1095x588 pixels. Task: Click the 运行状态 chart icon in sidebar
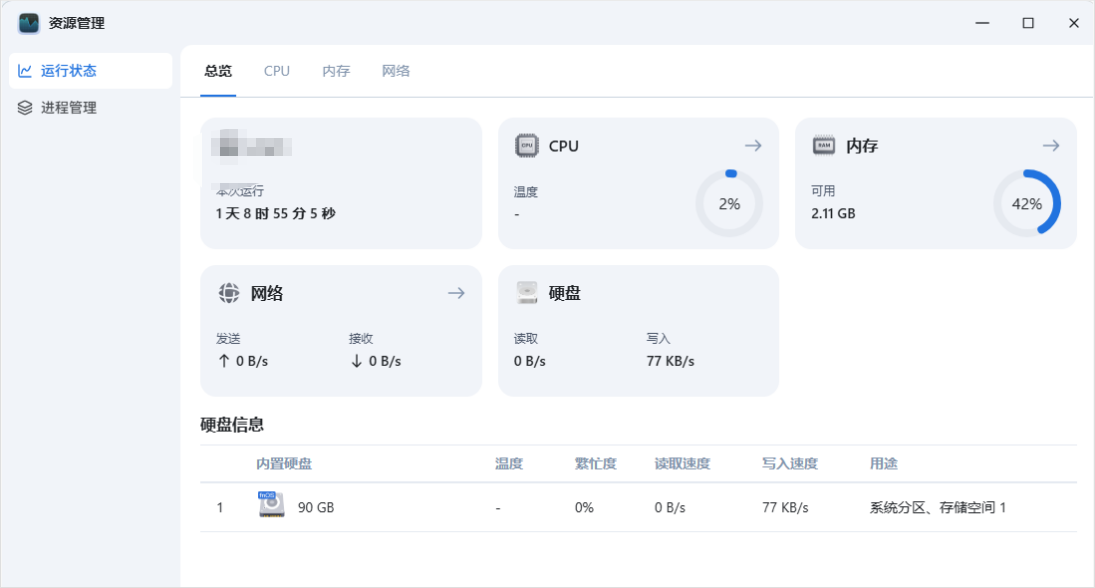tap(25, 71)
